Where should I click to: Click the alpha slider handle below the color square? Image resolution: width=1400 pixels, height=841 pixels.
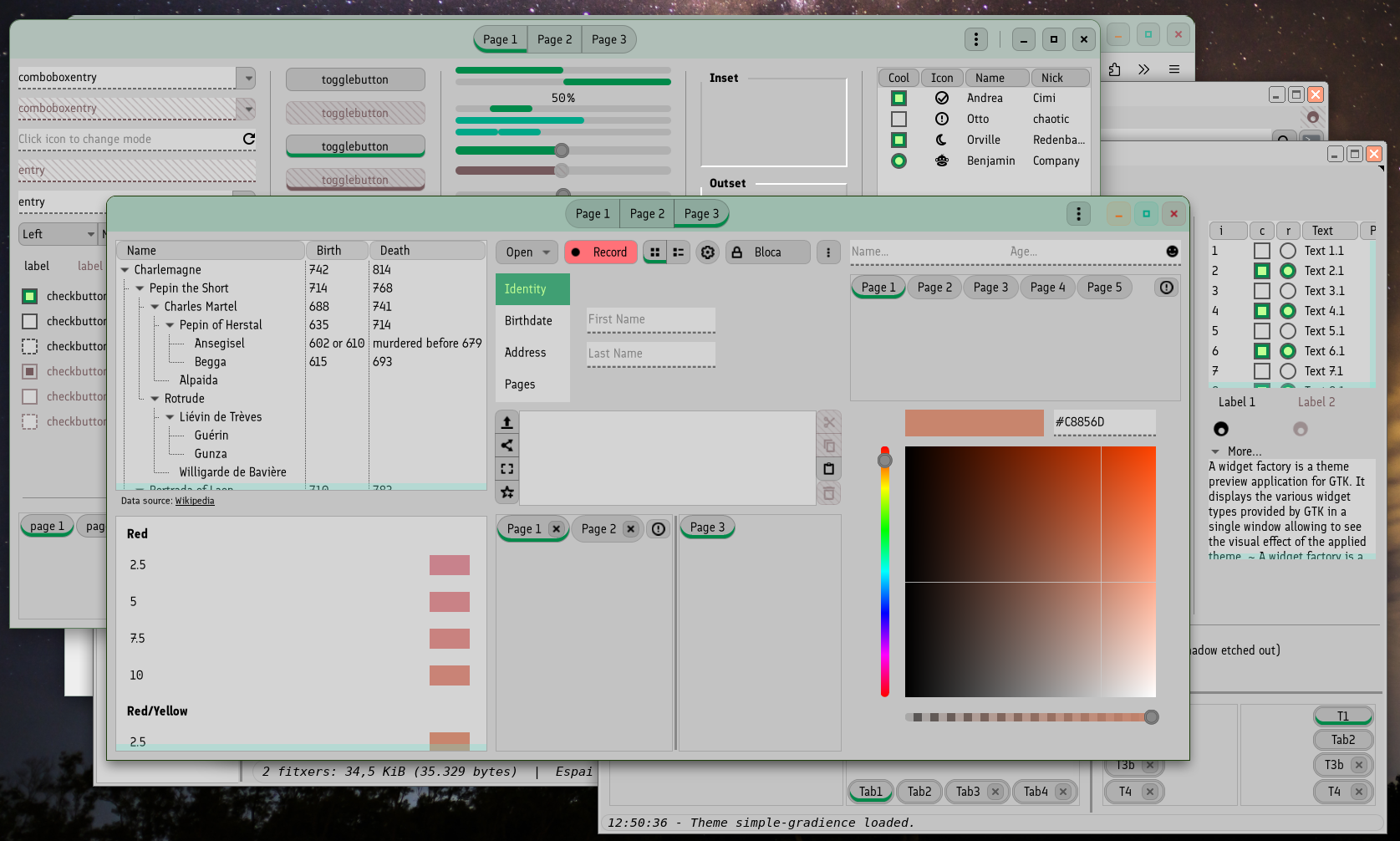click(1152, 717)
